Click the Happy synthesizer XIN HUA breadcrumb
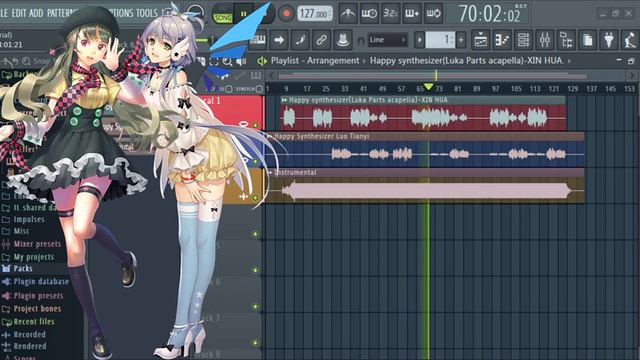640x360 pixels. 467,61
